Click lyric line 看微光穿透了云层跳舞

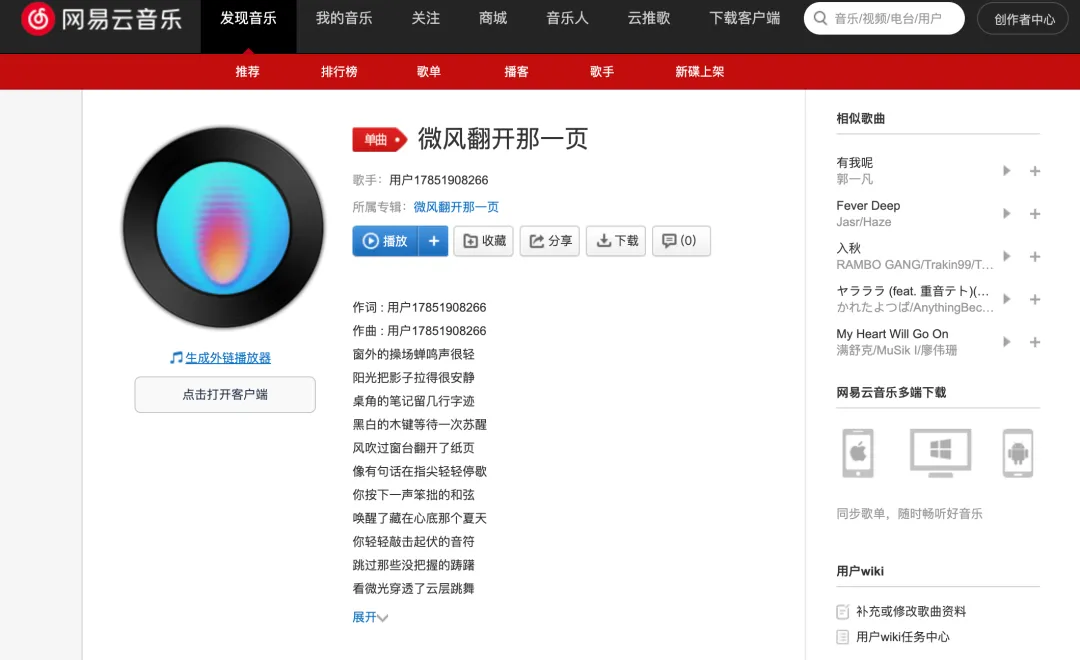pyautogui.click(x=413, y=588)
